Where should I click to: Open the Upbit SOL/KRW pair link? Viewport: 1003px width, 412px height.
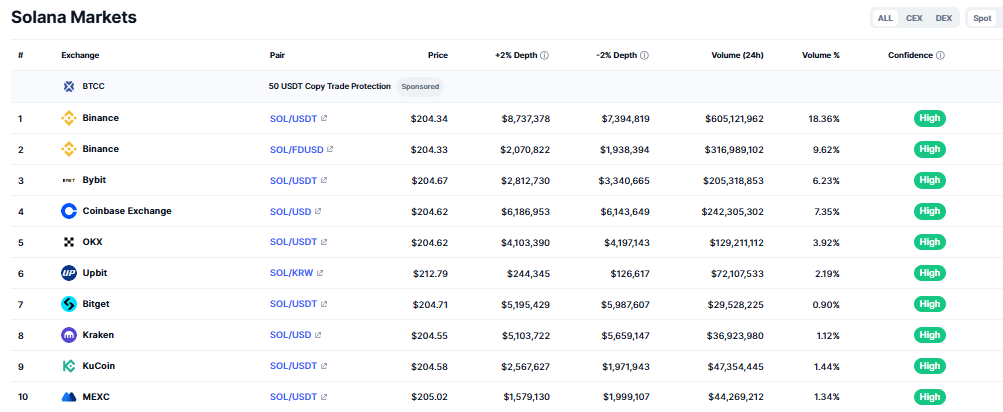293,273
